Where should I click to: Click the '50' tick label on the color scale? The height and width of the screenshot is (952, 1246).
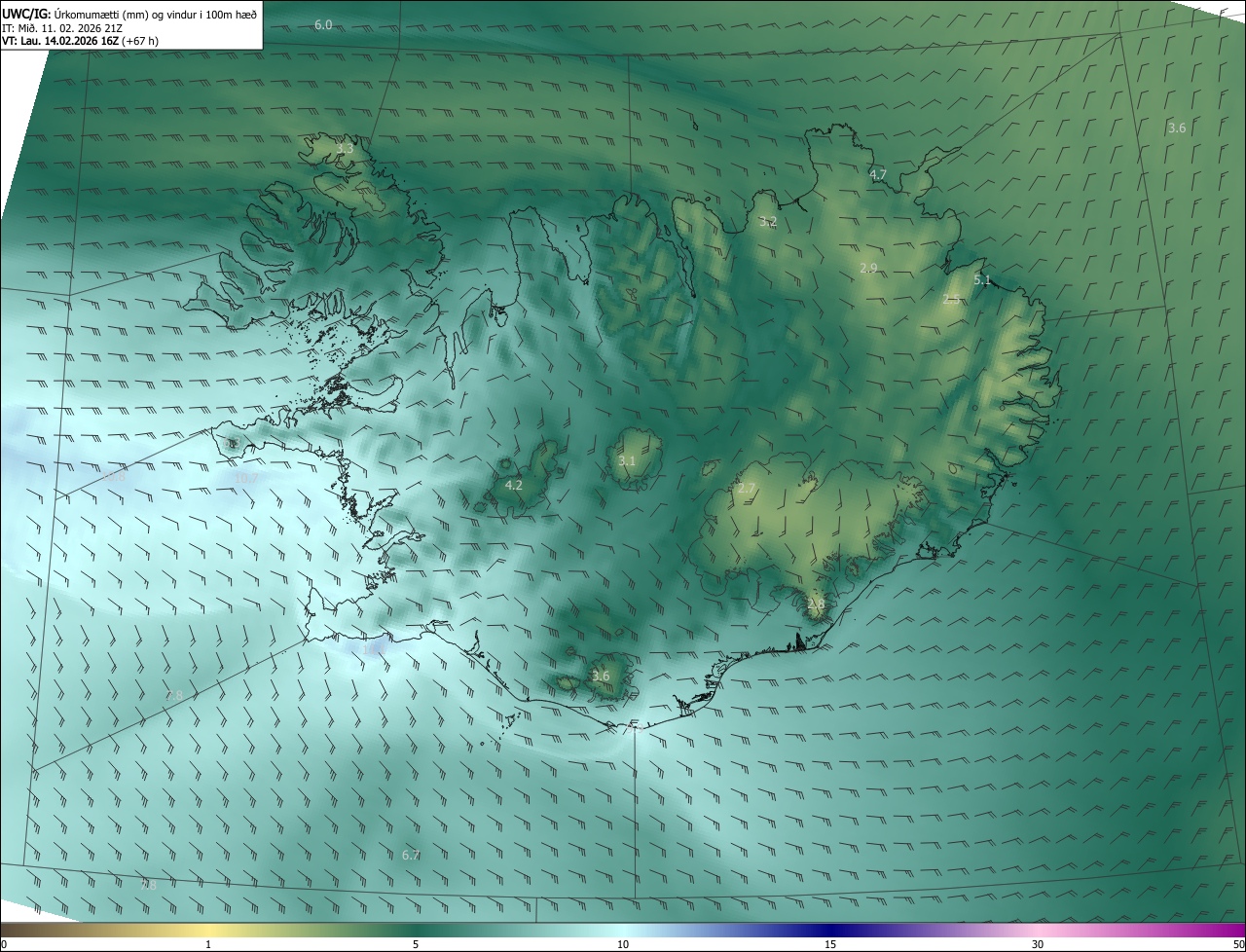1238,944
